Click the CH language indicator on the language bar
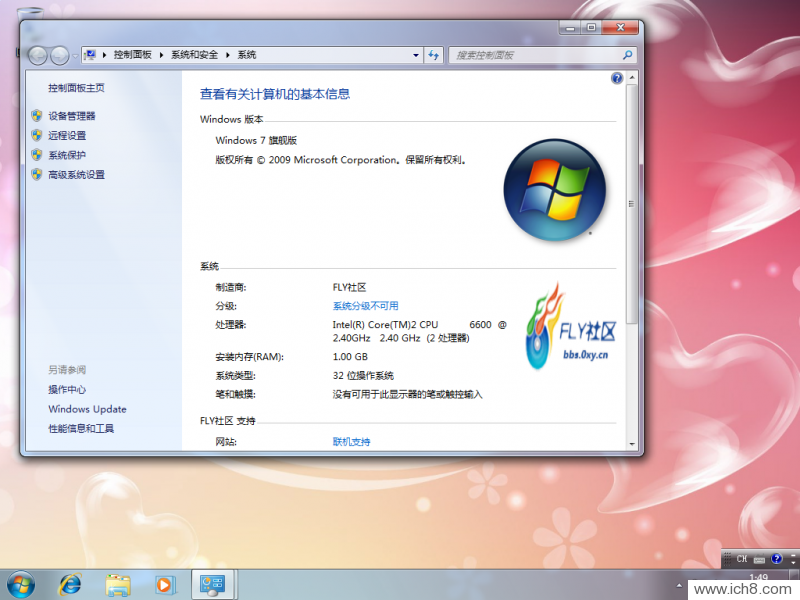 (x=741, y=559)
